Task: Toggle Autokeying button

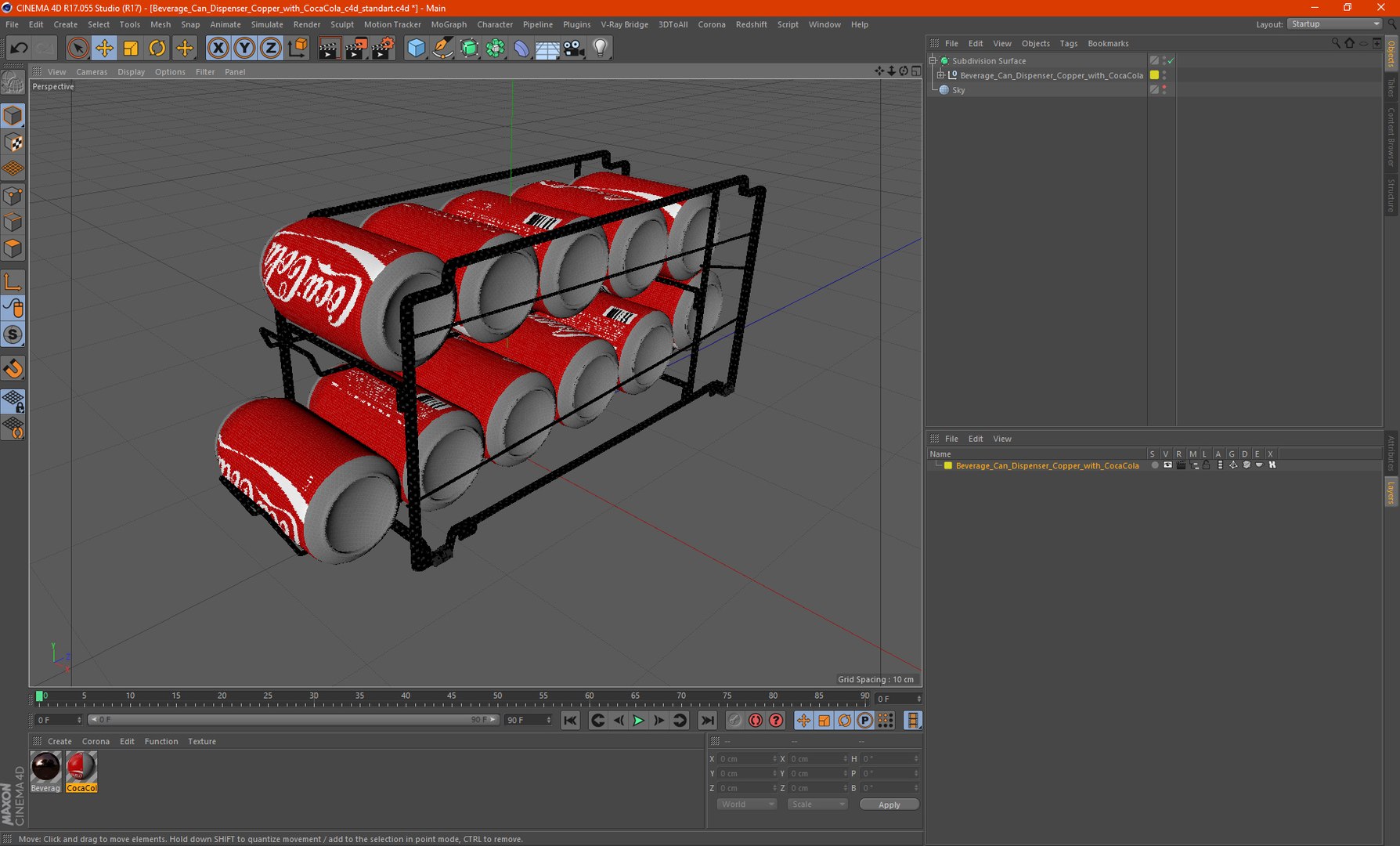Action: (x=755, y=721)
